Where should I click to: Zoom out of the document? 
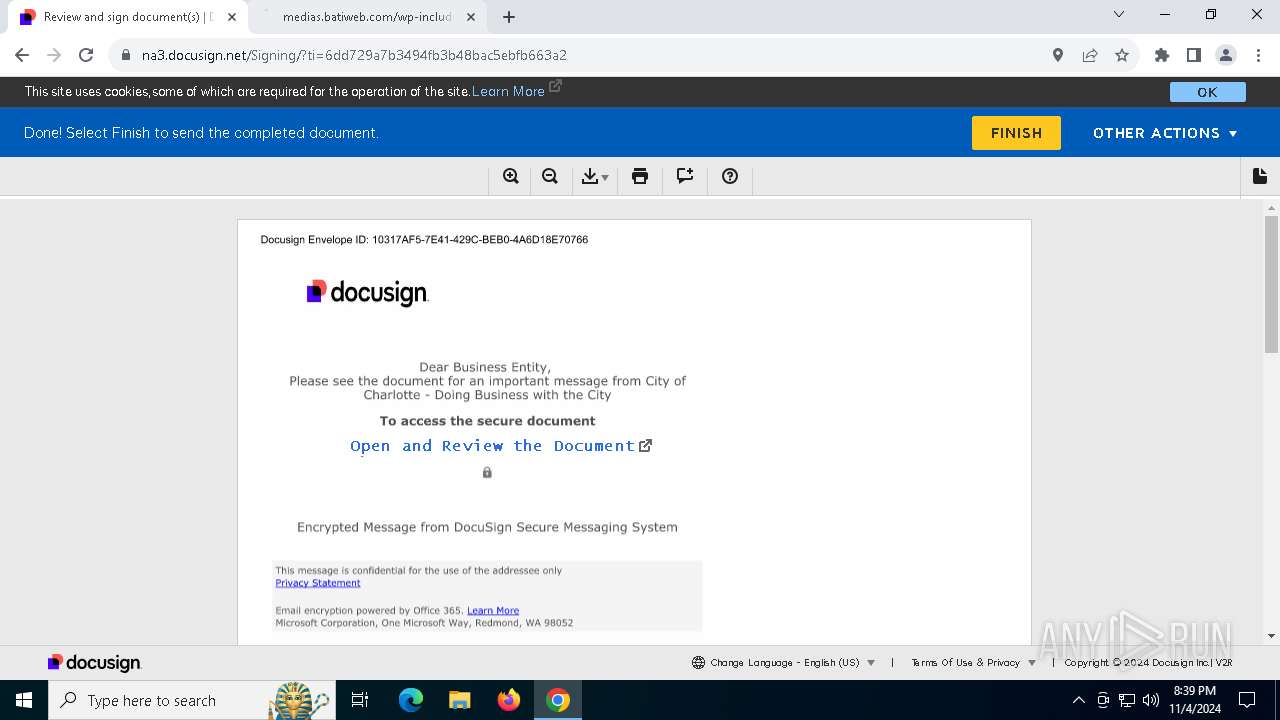550,177
